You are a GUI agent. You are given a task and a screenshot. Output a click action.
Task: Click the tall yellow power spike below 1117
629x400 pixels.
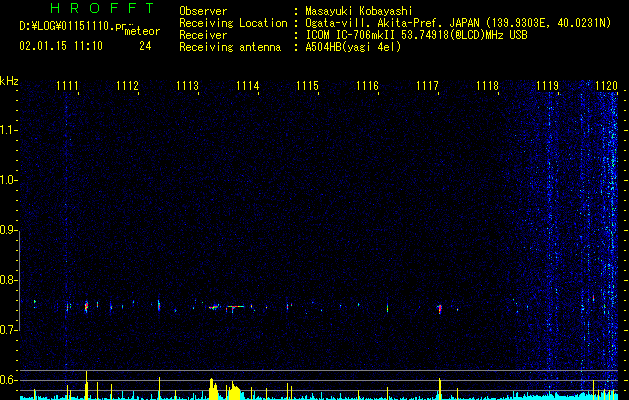[x=440, y=389]
